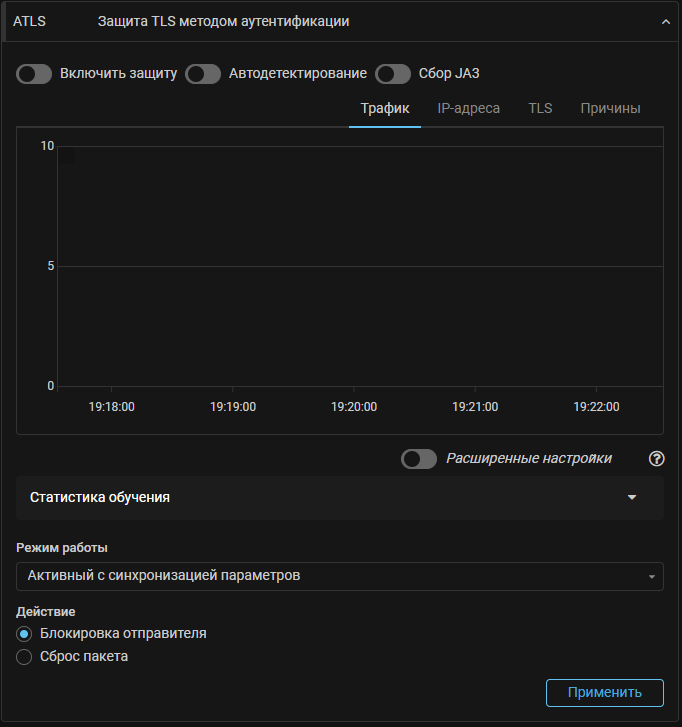The width and height of the screenshot is (682, 727).
Task: Turn on the Сбор JA3 switch
Action: pyautogui.click(x=393, y=74)
